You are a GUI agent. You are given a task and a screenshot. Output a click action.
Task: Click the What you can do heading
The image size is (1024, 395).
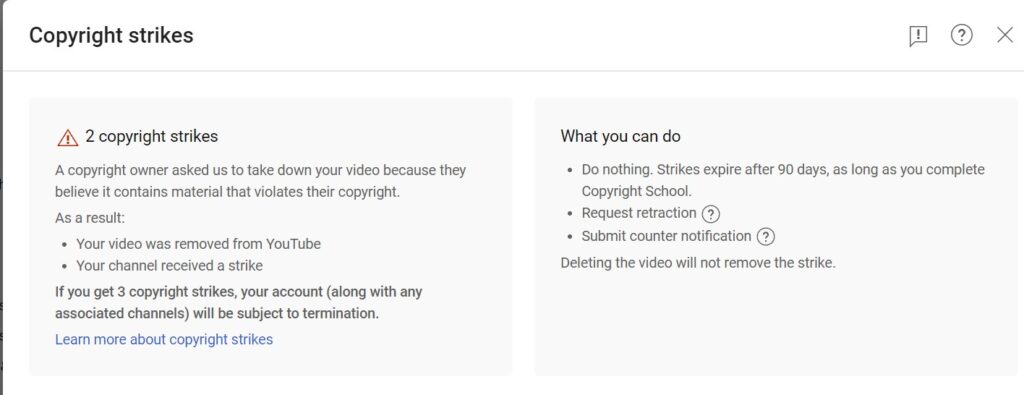click(x=620, y=136)
